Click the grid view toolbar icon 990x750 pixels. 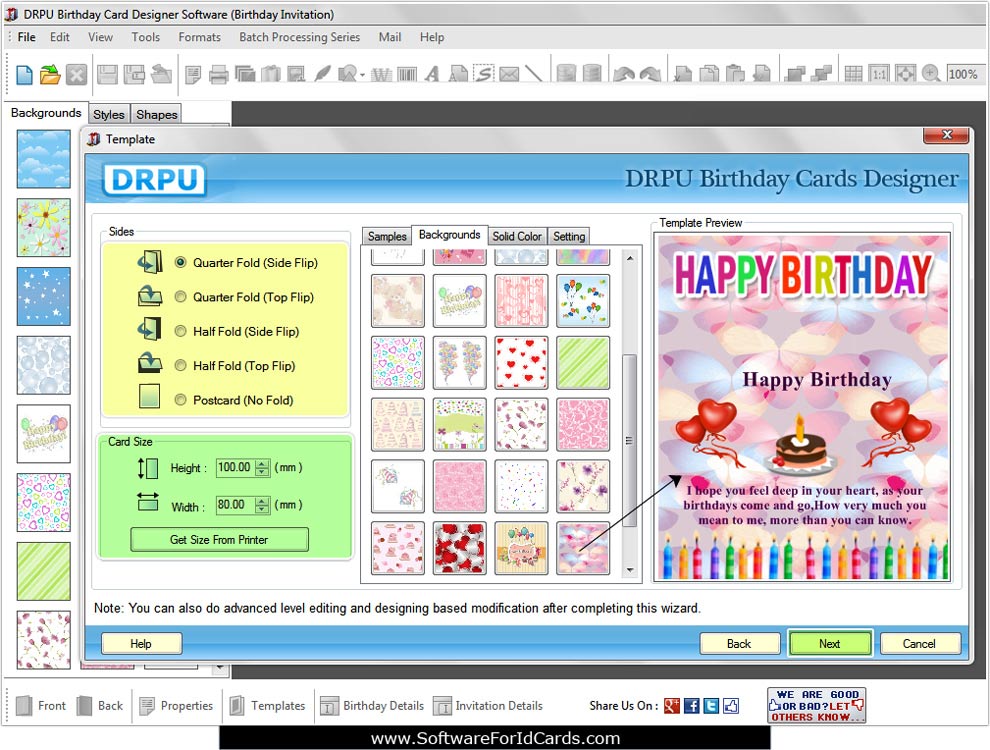(853, 74)
